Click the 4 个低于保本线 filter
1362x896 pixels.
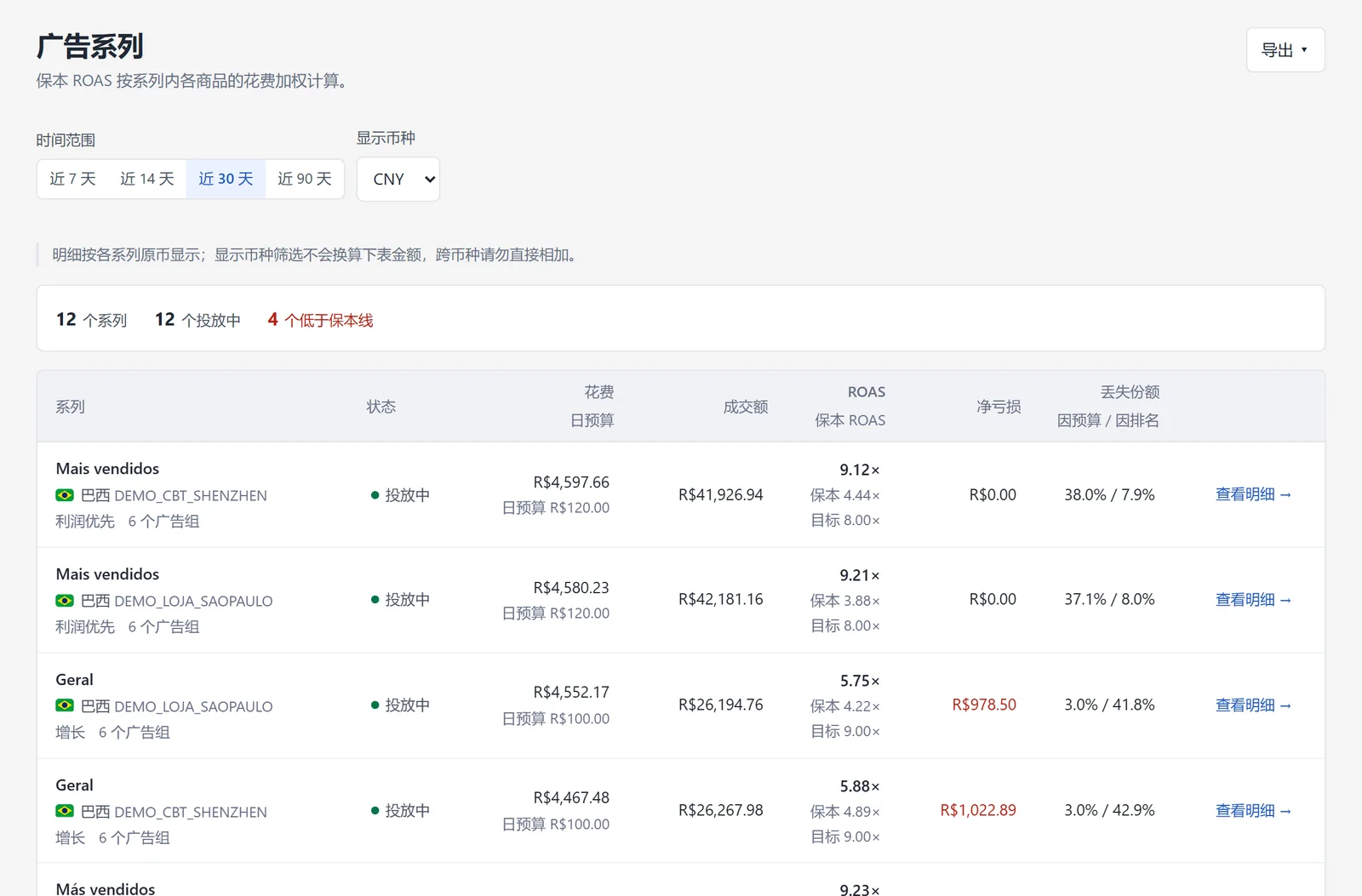click(320, 320)
